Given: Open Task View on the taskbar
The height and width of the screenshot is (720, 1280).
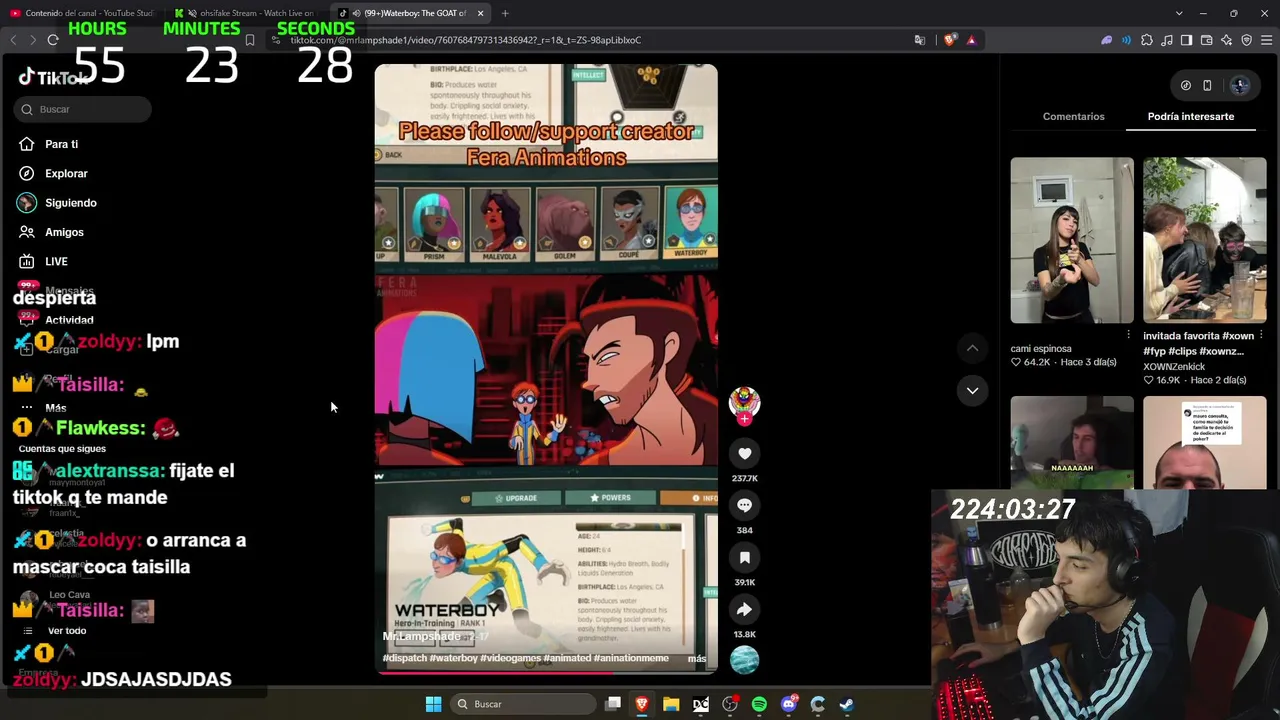Looking at the screenshot, I should coord(613,704).
